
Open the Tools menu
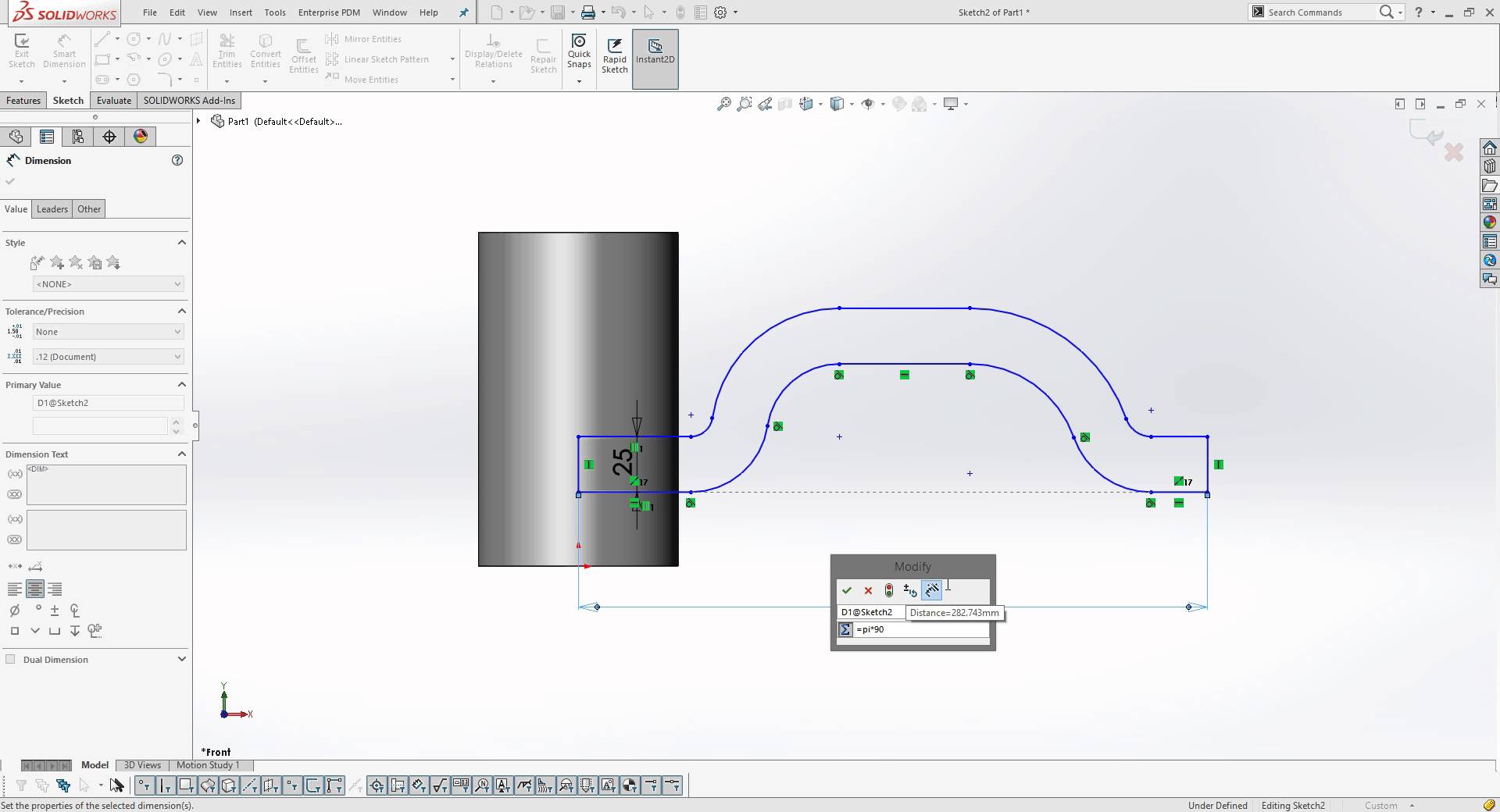click(x=274, y=12)
